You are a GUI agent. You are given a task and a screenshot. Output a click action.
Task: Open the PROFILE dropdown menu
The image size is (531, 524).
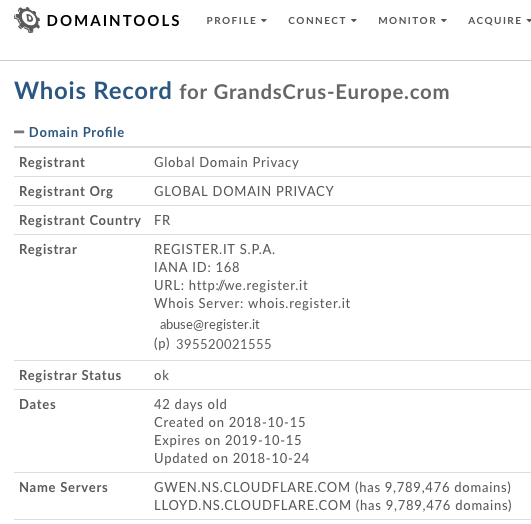pos(237,21)
